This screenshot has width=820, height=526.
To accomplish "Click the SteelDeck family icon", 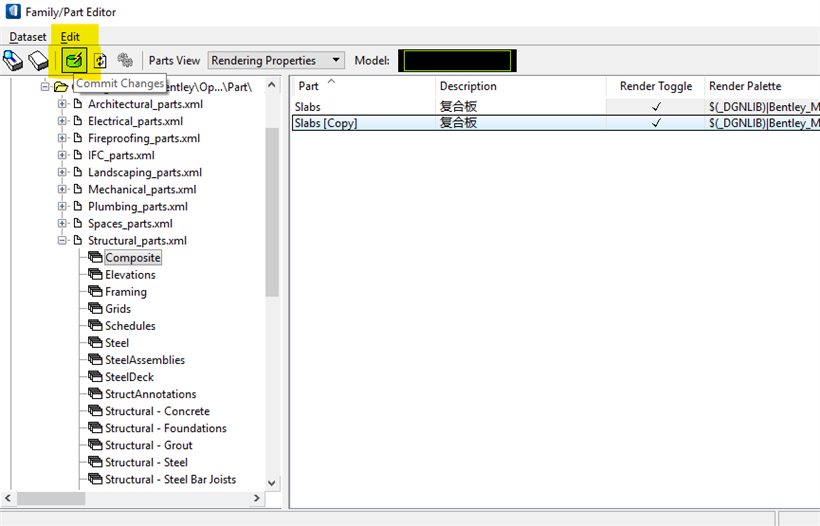I will pos(95,377).
